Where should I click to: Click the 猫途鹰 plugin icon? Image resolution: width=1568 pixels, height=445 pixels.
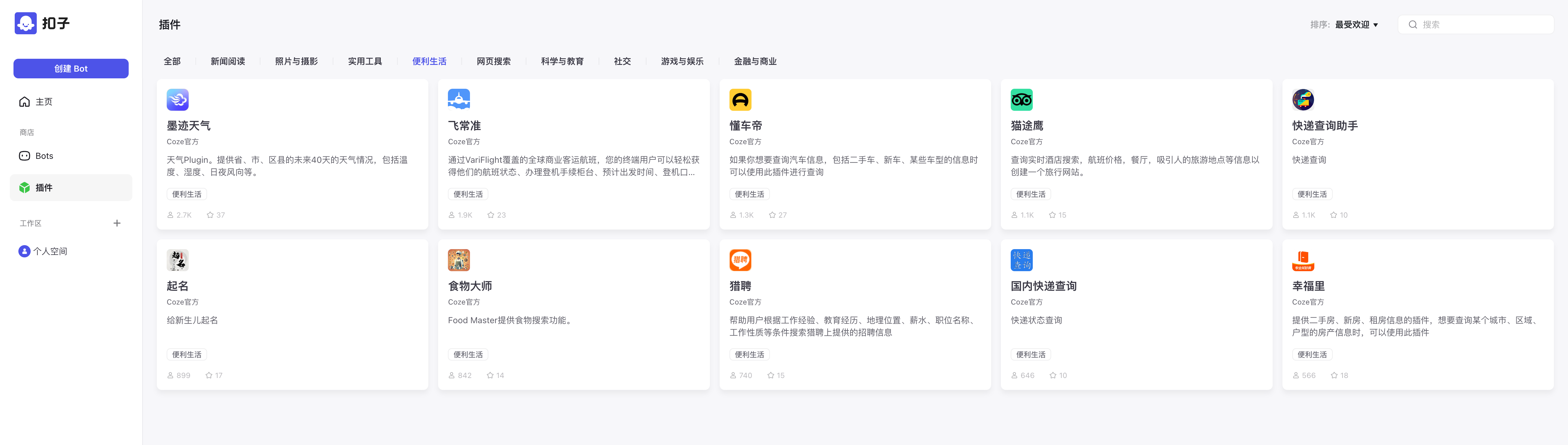[1021, 100]
